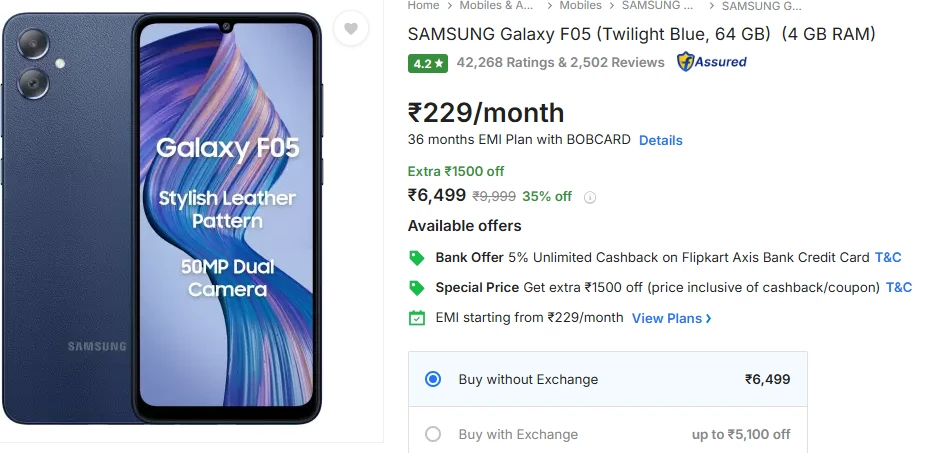Screen dimensions: 940x453
Task: Open T&C link for the Bank Offer
Action: 888,257
